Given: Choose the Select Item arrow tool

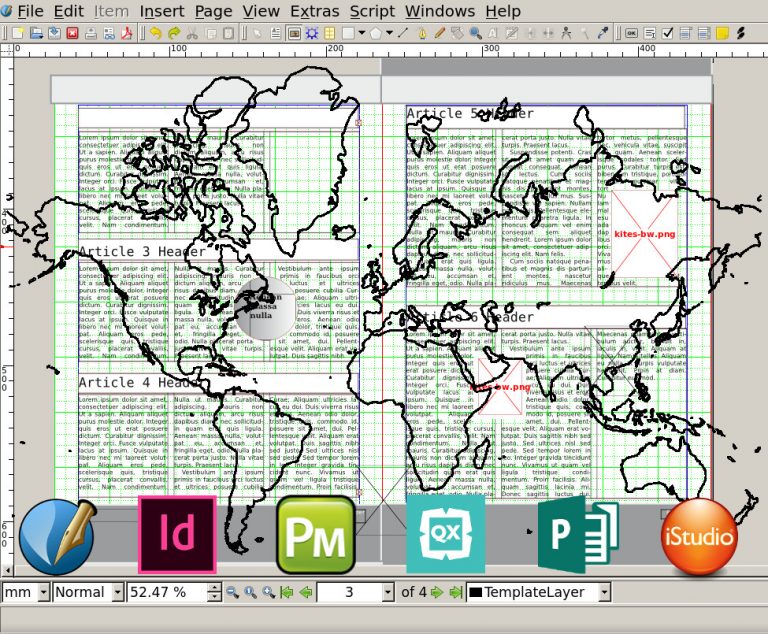Looking at the screenshot, I should point(257,33).
